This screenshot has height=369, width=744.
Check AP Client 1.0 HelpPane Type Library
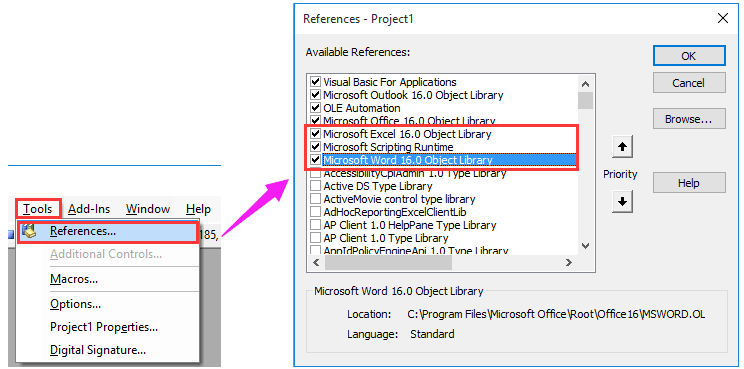(x=315, y=225)
